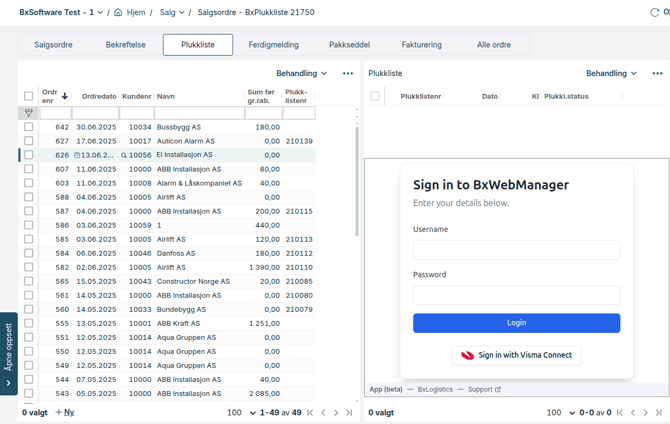Open page size dropdown in order list footer

point(241,412)
